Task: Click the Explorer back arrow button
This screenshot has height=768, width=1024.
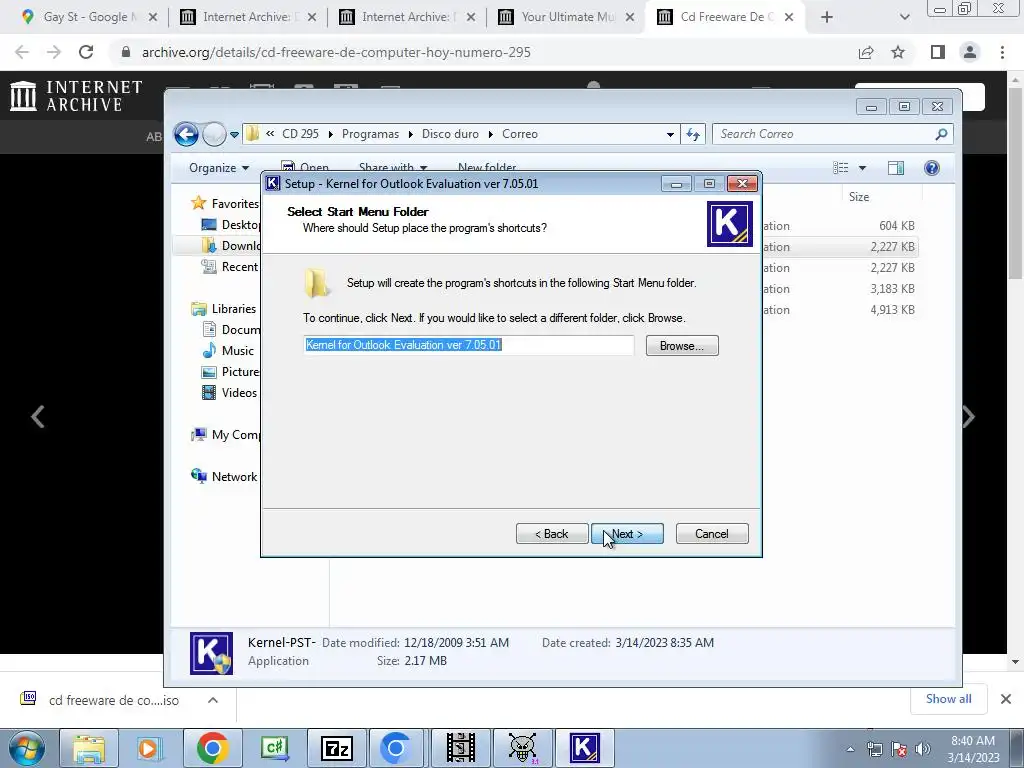Action: point(186,135)
